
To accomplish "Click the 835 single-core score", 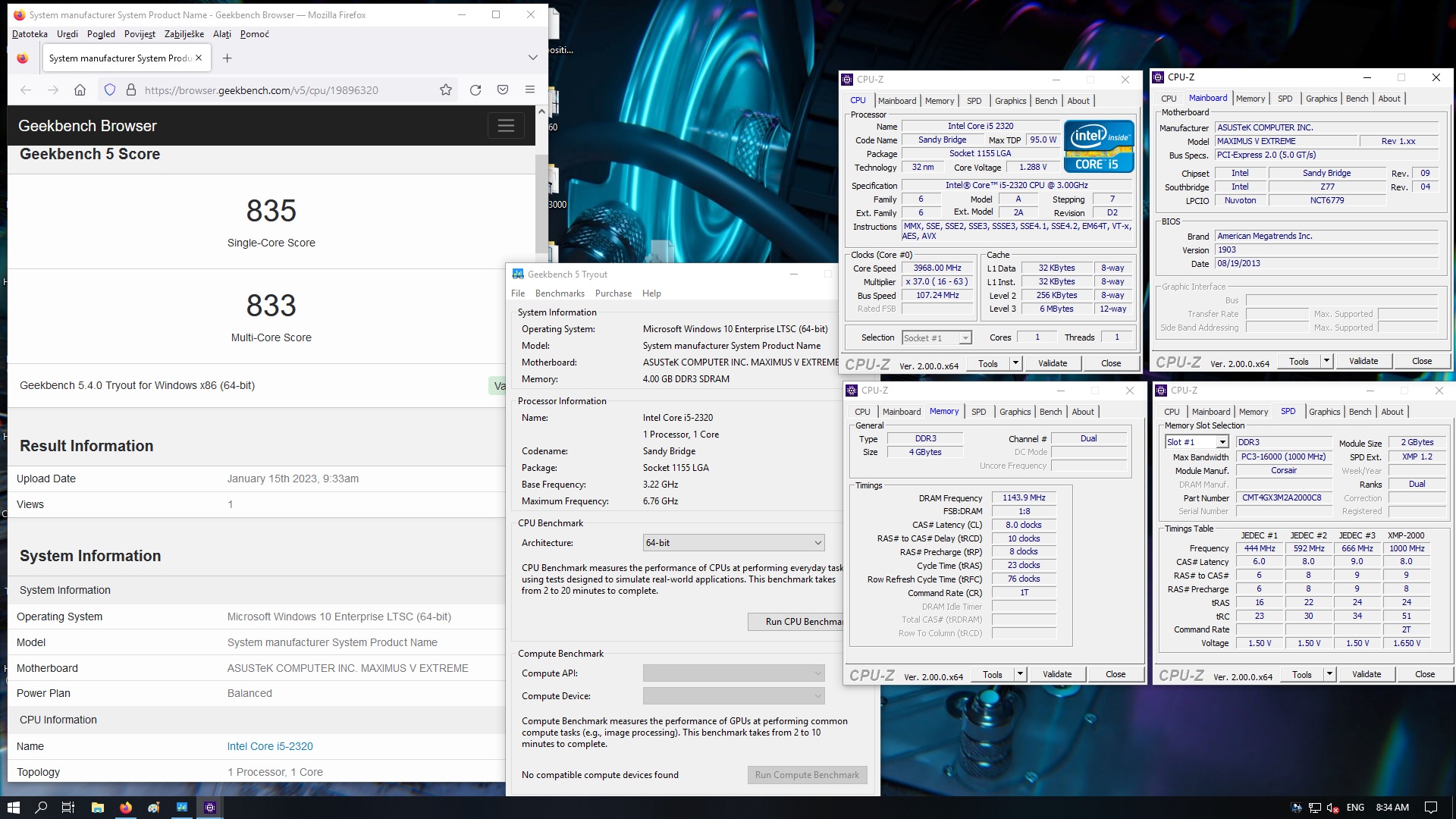I will (x=271, y=211).
